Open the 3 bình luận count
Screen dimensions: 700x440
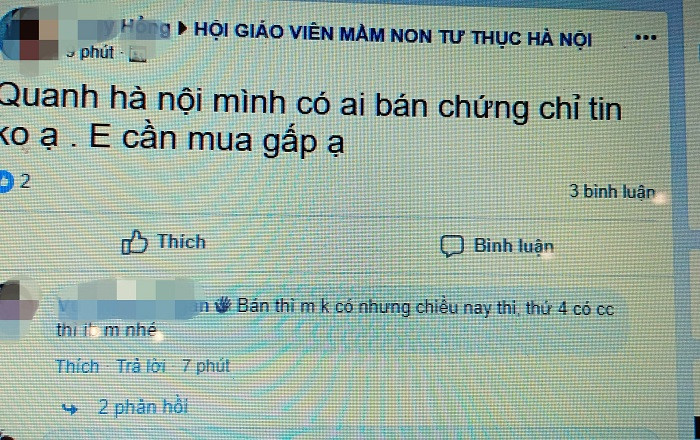(x=612, y=191)
